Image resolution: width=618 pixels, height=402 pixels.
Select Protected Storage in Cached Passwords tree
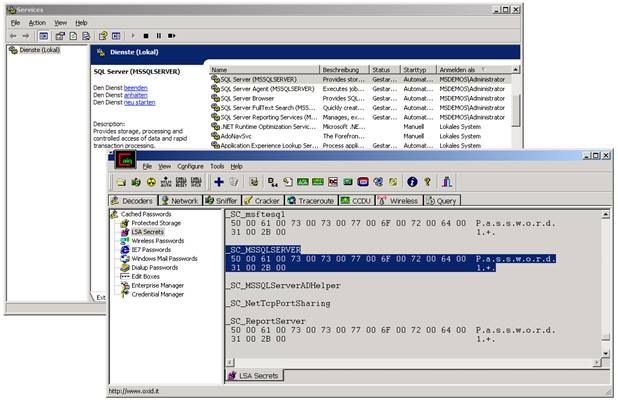click(156, 223)
